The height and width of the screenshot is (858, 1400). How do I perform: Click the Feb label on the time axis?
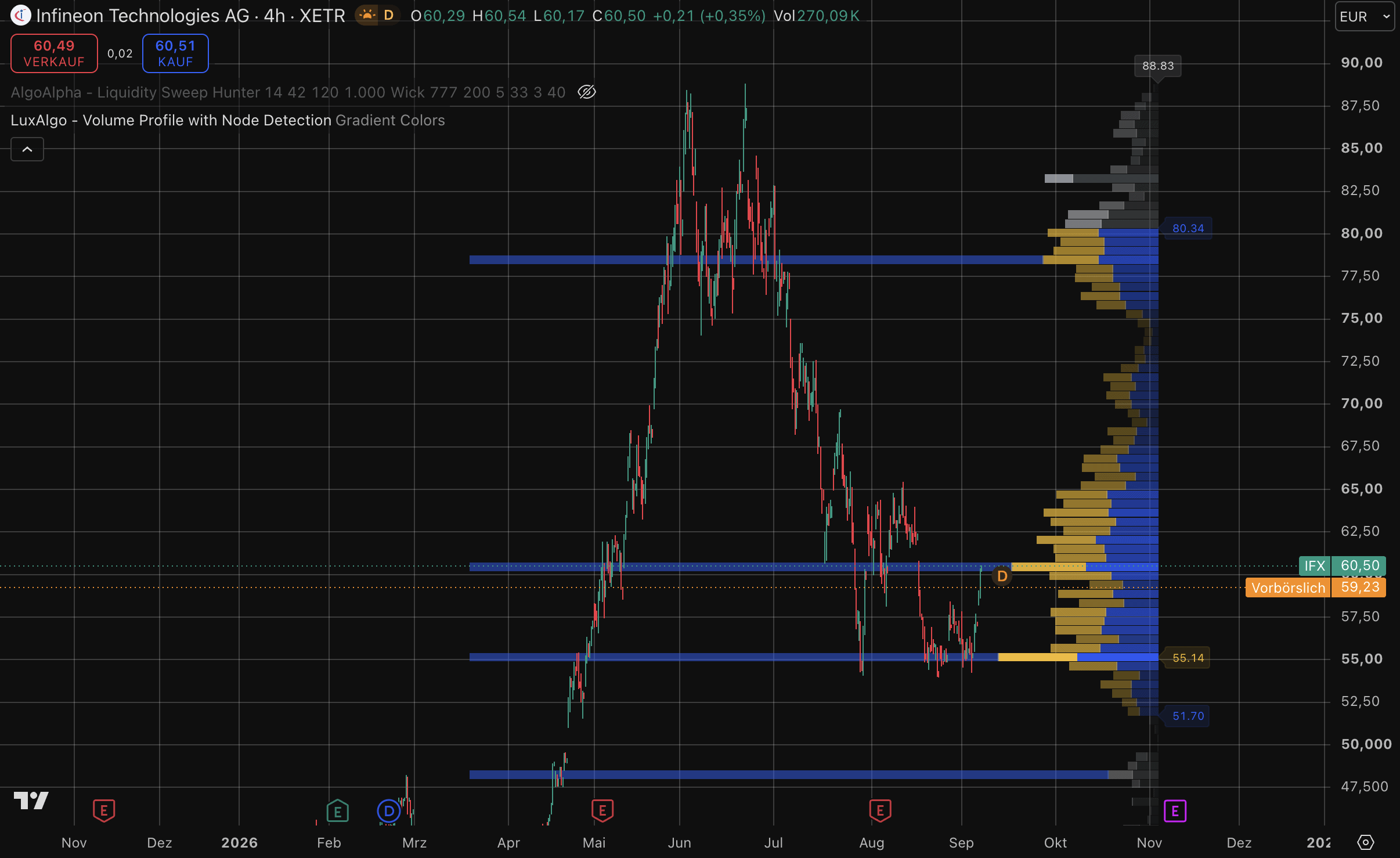(x=329, y=843)
